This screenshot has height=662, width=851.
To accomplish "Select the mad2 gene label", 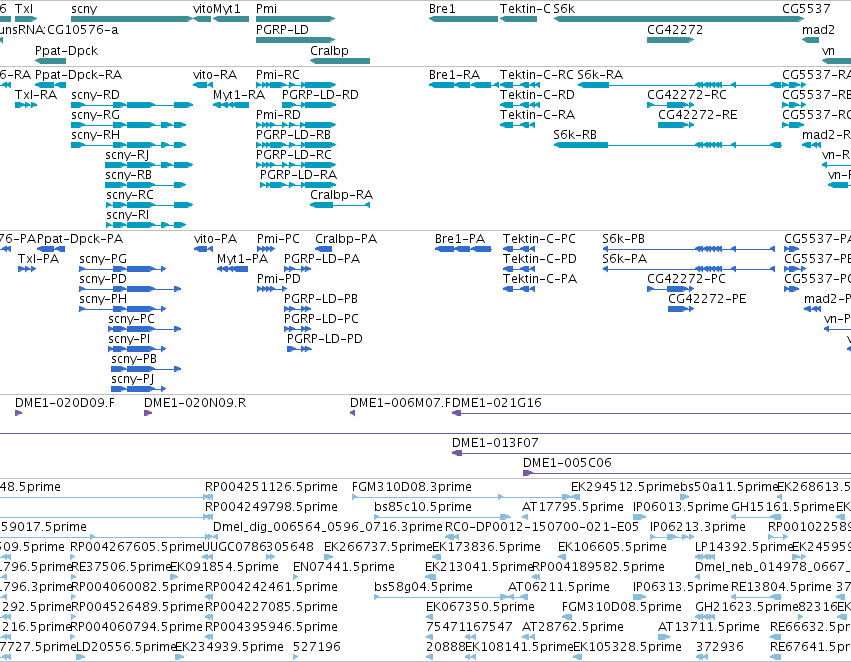I will coord(818,30).
